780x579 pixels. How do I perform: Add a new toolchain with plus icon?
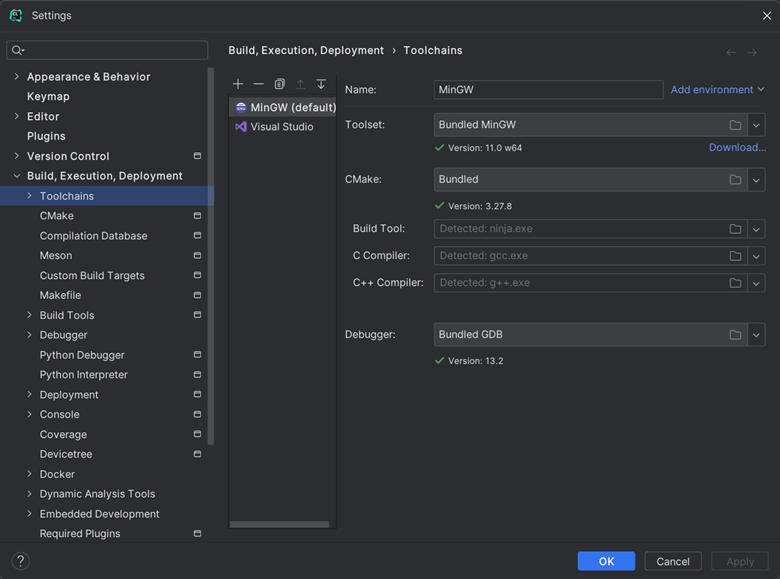point(238,84)
